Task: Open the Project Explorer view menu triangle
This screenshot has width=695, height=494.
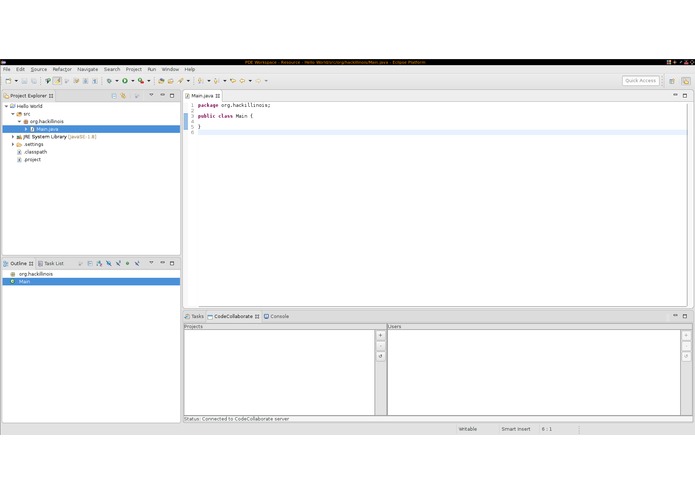Action: [x=151, y=95]
